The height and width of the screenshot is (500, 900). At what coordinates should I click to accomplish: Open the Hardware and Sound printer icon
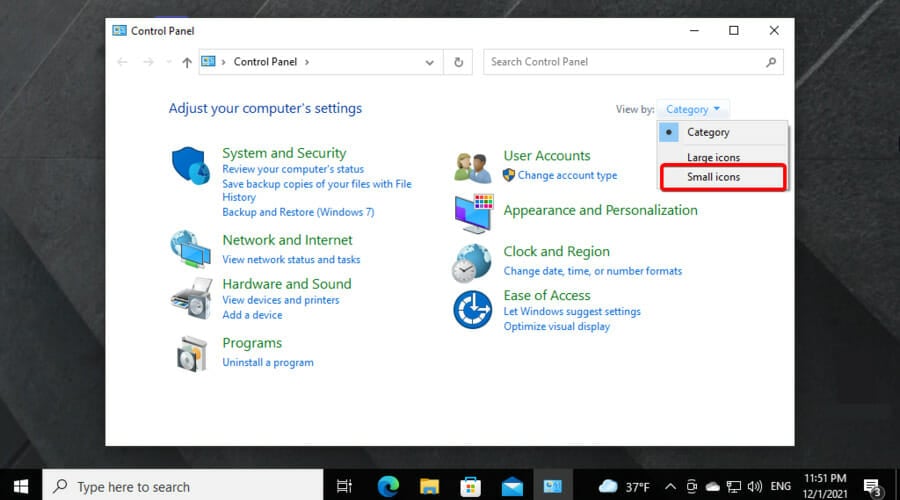(192, 299)
